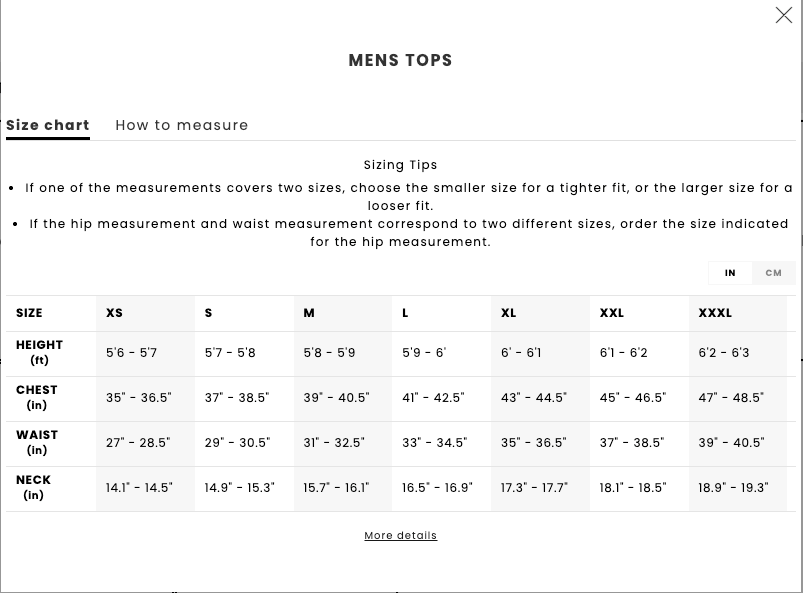This screenshot has width=803, height=593.
Task: Select the L waist 33" - 34.5" cell
Action: point(441,443)
